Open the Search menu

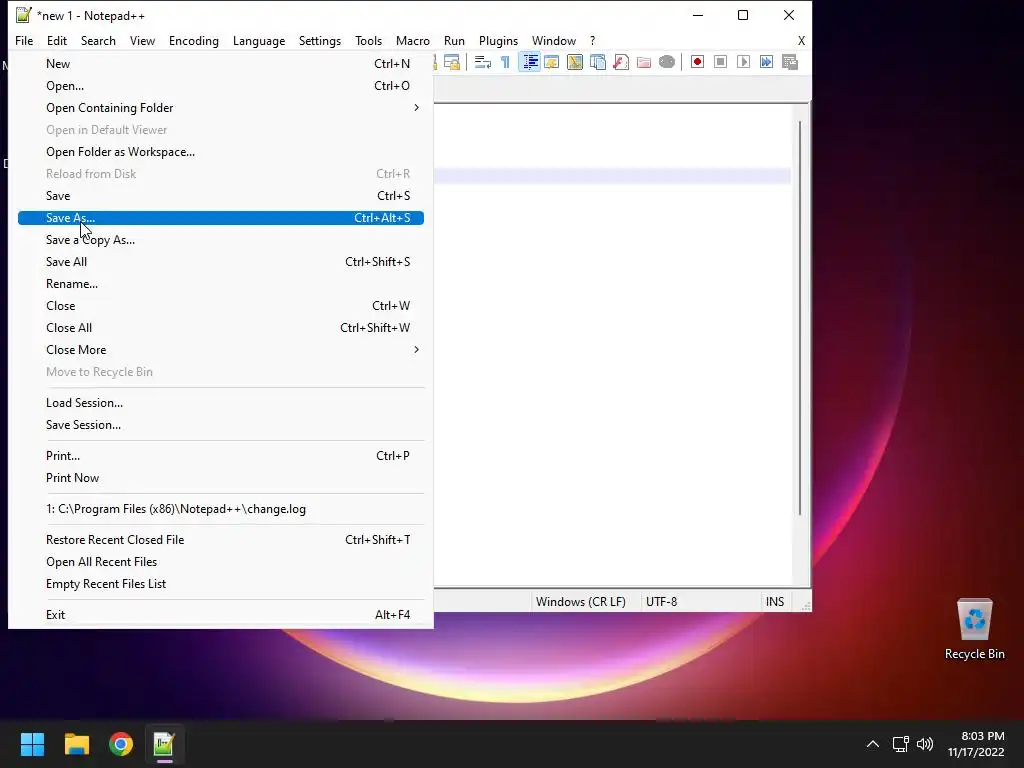98,40
